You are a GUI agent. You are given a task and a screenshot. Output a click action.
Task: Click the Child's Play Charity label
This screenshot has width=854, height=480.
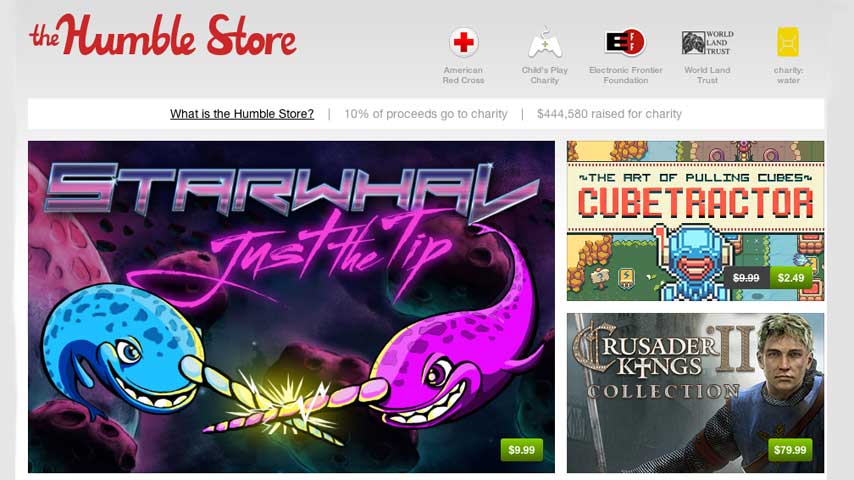point(545,75)
